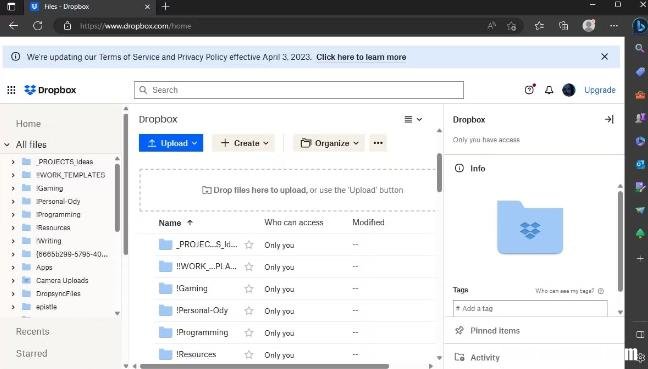Open the Organize dropdown

[329, 143]
